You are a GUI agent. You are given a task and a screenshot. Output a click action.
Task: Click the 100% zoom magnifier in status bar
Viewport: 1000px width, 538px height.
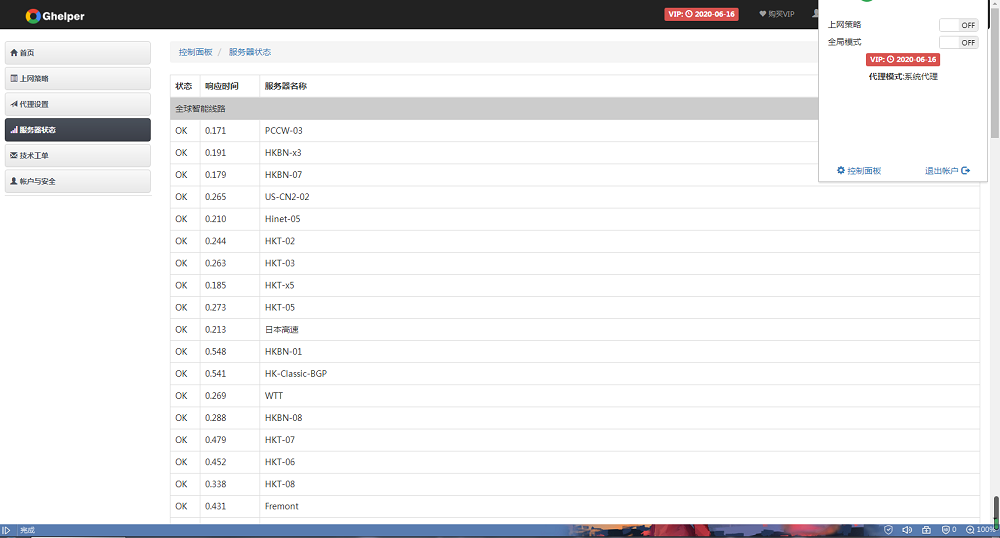[980, 530]
